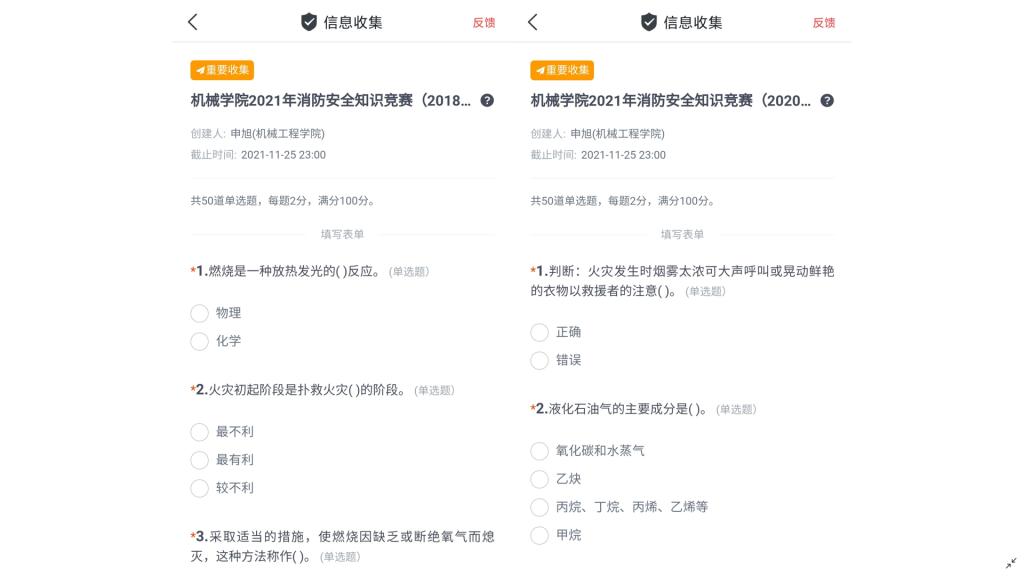The image size is (1024, 576).
Task: Open help icon beside 2018 competition title
Action: (487, 100)
